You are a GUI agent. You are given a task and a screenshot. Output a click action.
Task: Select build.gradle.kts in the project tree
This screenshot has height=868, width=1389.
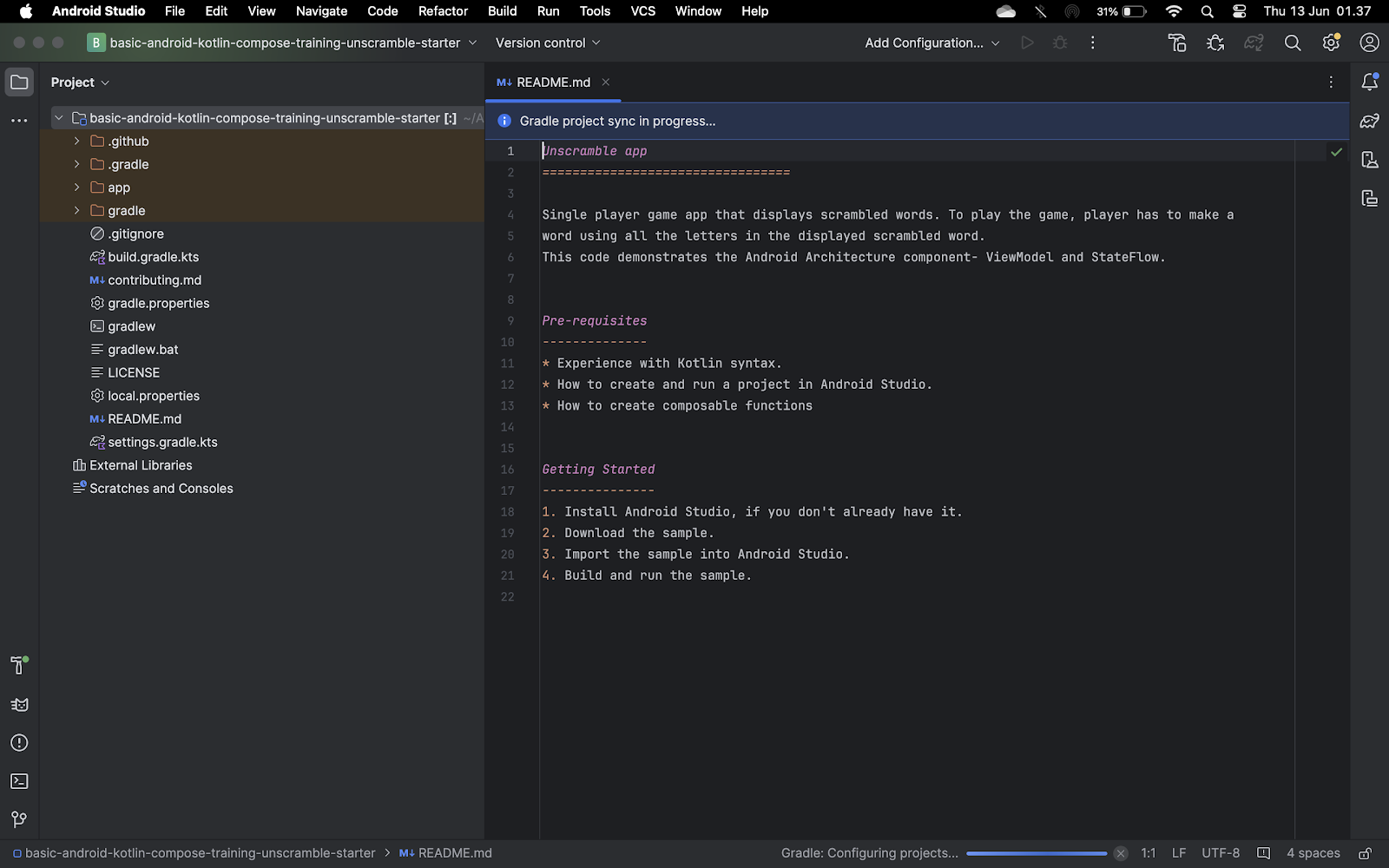[x=154, y=257]
